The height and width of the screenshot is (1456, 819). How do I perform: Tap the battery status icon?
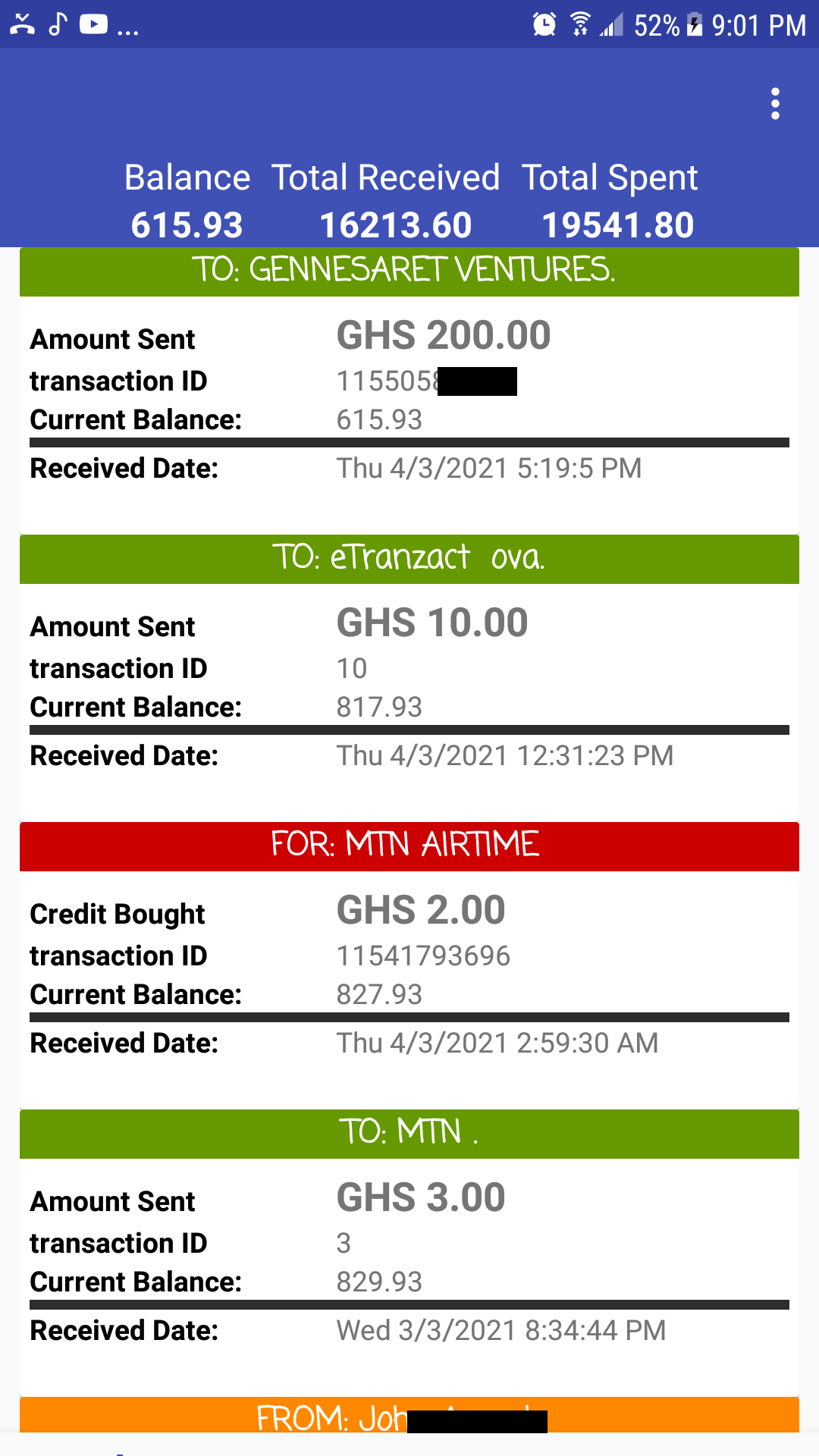pos(695,25)
